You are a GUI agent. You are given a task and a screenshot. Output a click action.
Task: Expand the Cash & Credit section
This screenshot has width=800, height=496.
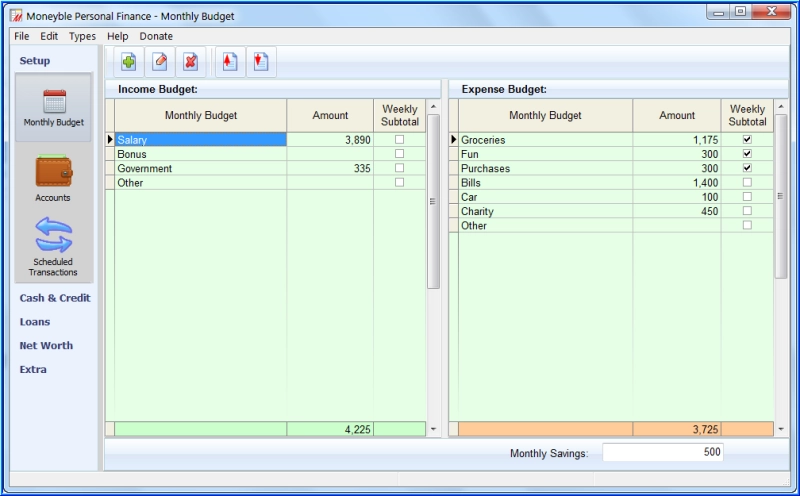click(x=55, y=298)
